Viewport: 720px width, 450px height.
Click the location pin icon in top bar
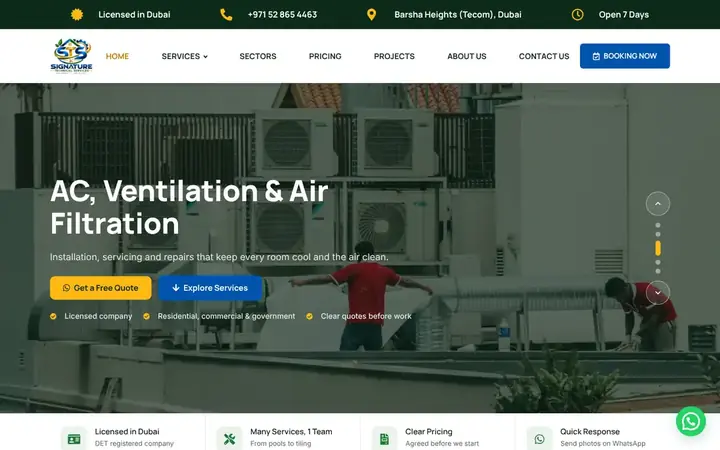(x=371, y=15)
